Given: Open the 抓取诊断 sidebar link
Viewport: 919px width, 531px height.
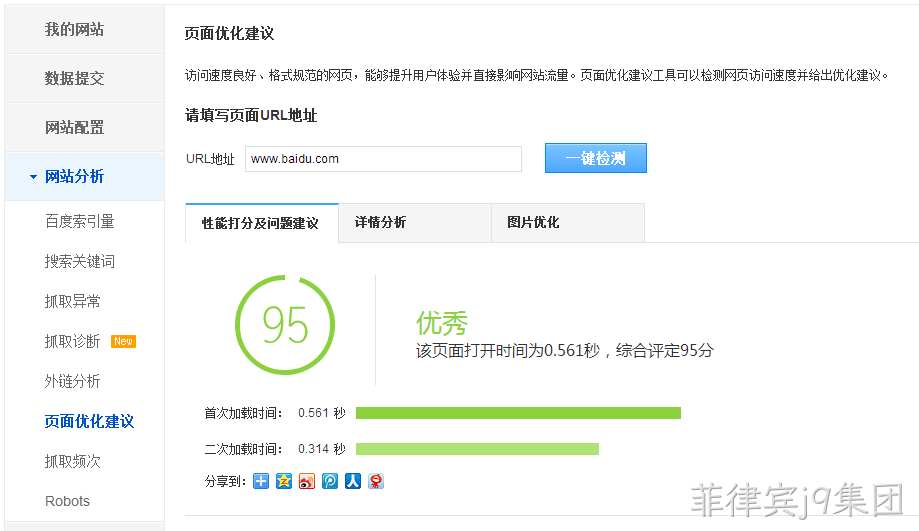Looking at the screenshot, I should pyautogui.click(x=73, y=341).
